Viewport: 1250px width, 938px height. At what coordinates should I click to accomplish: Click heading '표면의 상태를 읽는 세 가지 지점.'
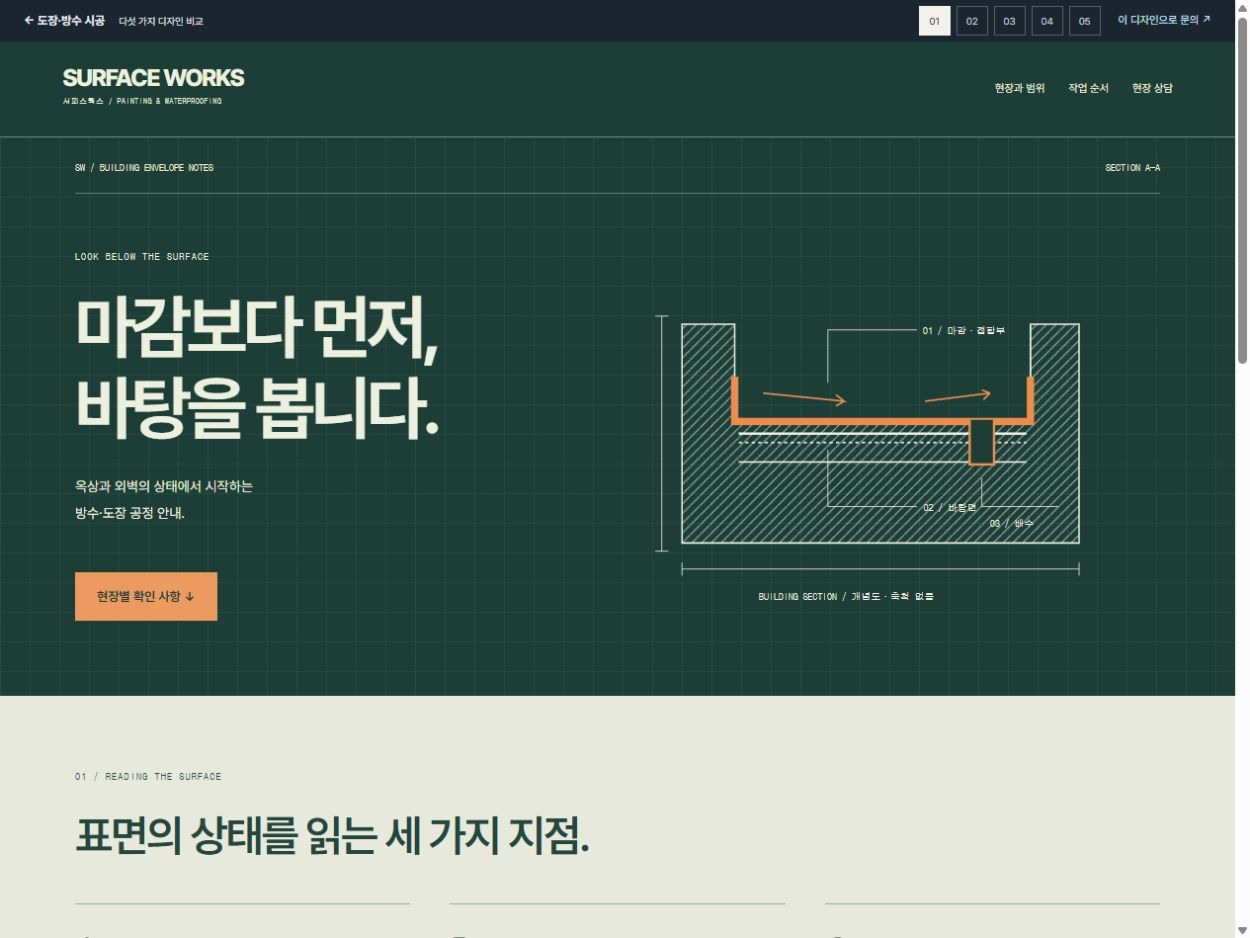[x=332, y=836]
